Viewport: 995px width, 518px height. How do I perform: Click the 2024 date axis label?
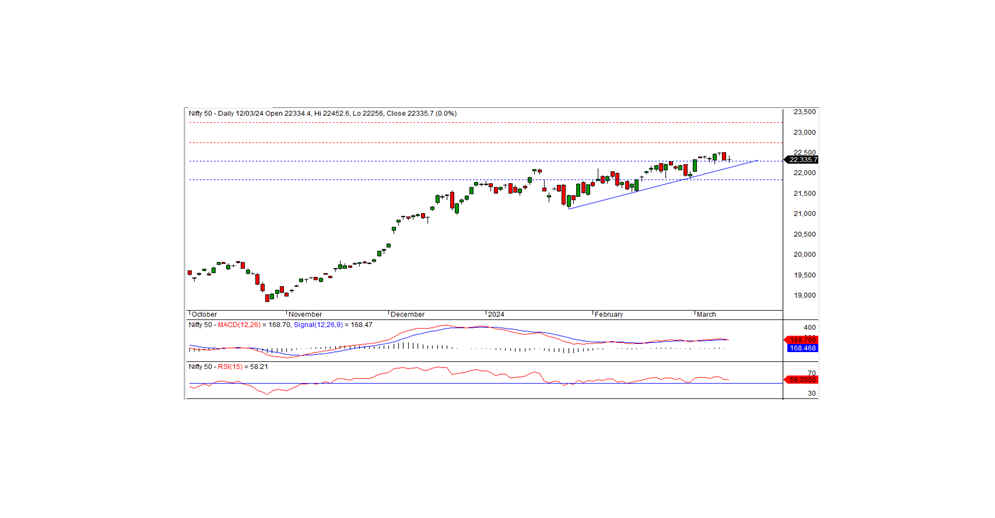[496, 314]
